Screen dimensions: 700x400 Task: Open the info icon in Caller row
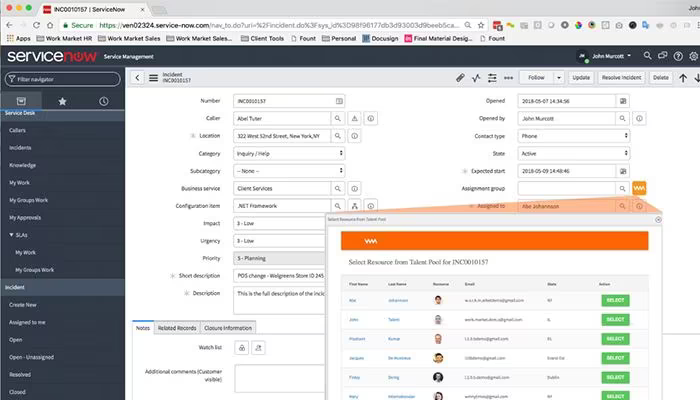coord(371,118)
